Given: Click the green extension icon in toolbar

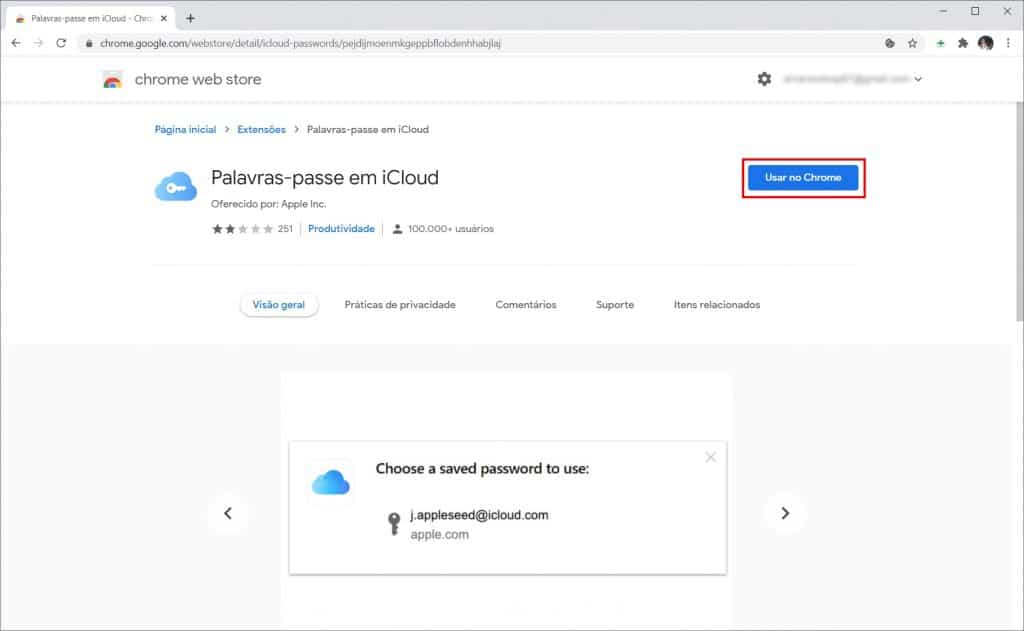Looking at the screenshot, I should [940, 43].
